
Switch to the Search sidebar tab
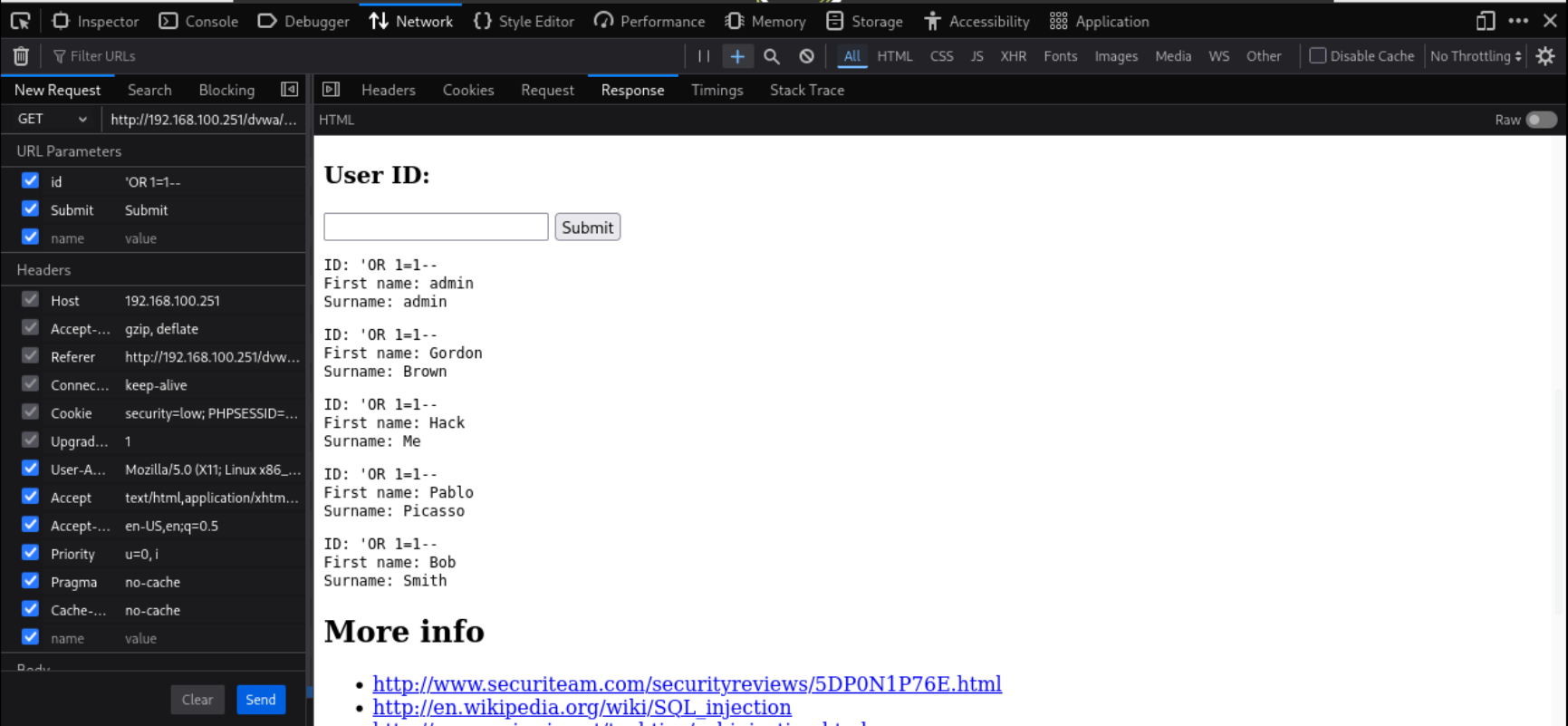[149, 90]
